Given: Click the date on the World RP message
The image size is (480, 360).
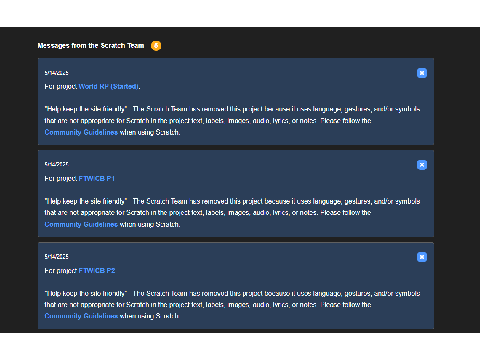Looking at the screenshot, I should pos(56,73).
